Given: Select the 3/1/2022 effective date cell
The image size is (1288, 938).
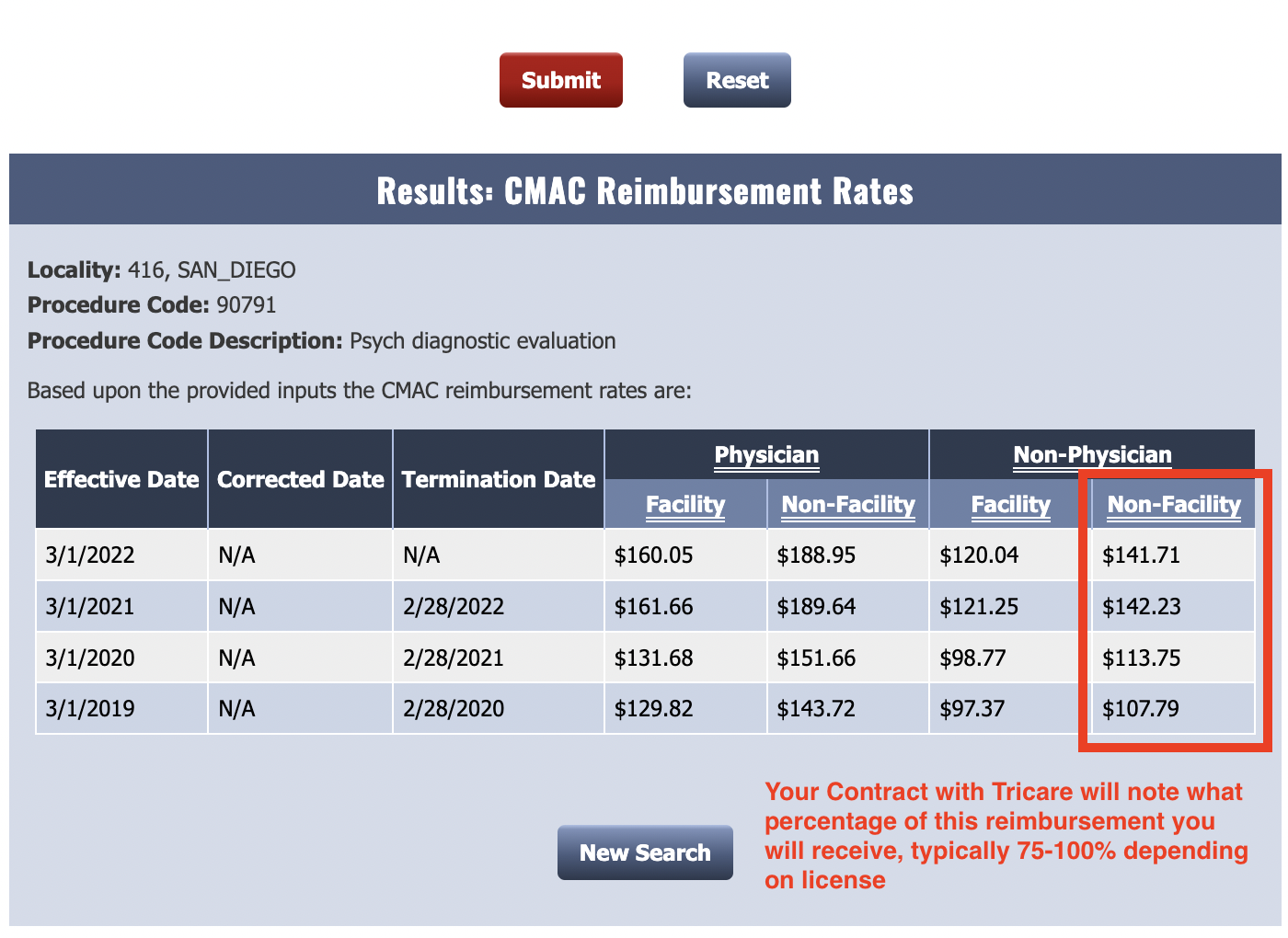Looking at the screenshot, I should pyautogui.click(x=89, y=555).
